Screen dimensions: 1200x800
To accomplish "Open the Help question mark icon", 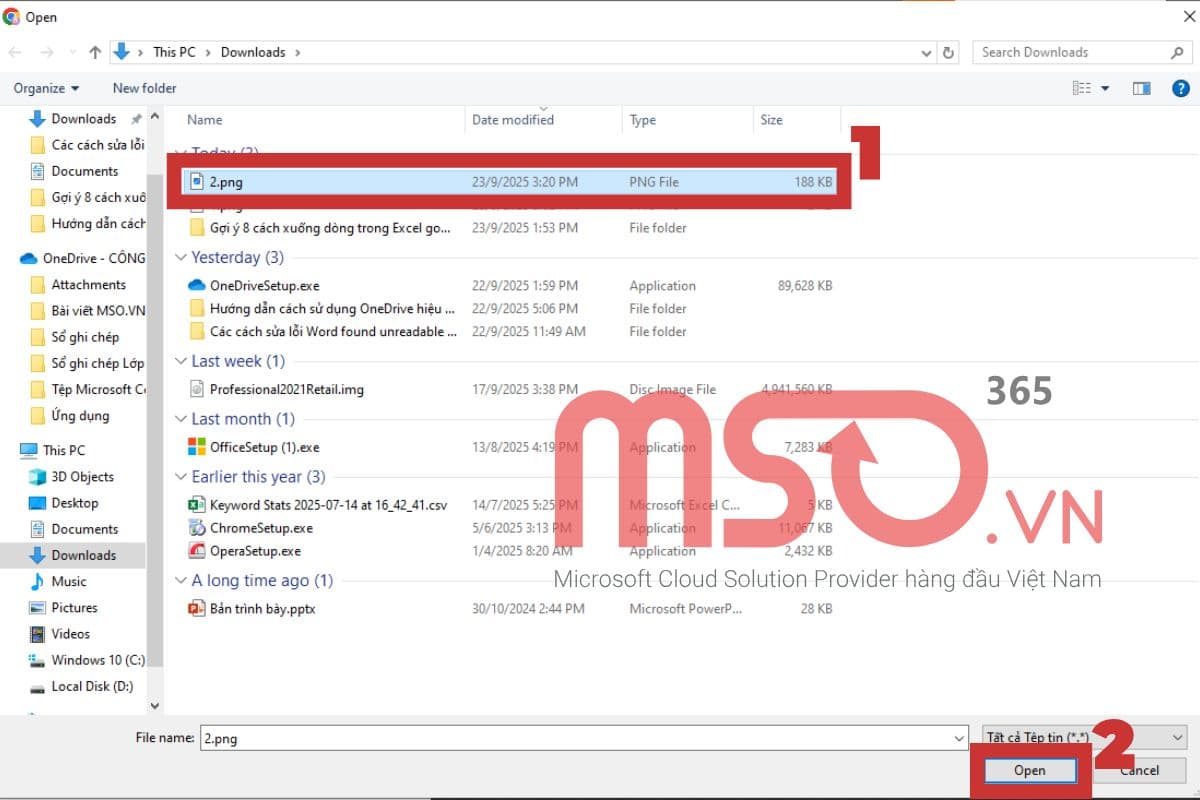I will tap(1180, 88).
